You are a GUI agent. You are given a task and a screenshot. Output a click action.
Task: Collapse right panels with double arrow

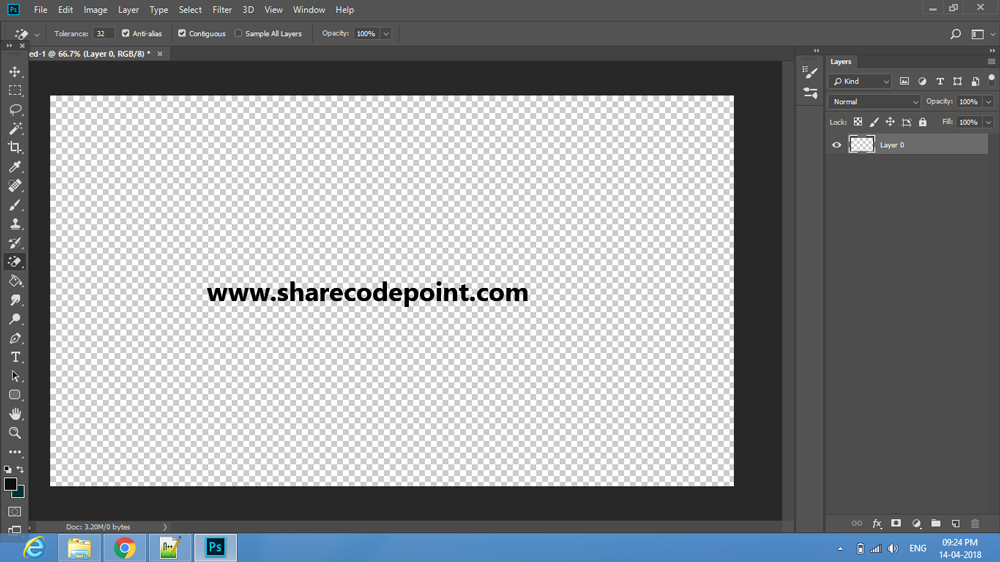(x=992, y=50)
